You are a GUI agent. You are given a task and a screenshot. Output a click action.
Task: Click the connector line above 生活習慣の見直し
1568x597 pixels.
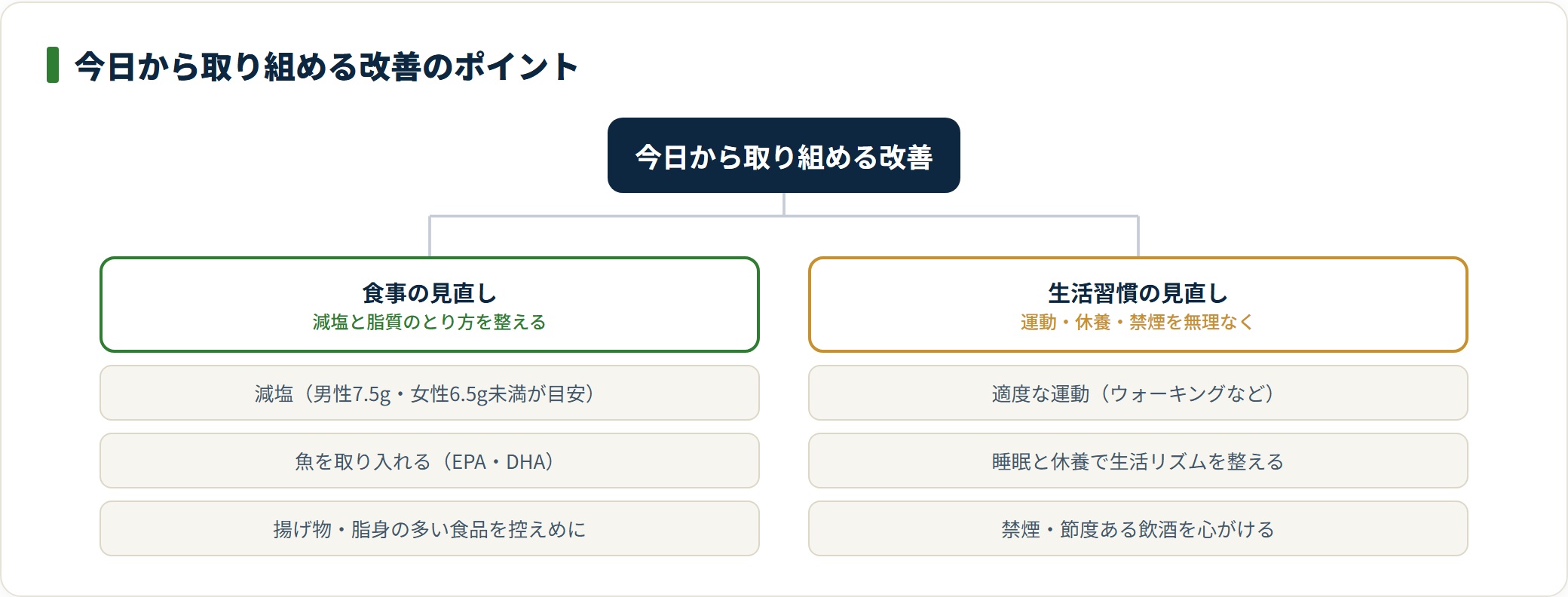coord(1138,237)
